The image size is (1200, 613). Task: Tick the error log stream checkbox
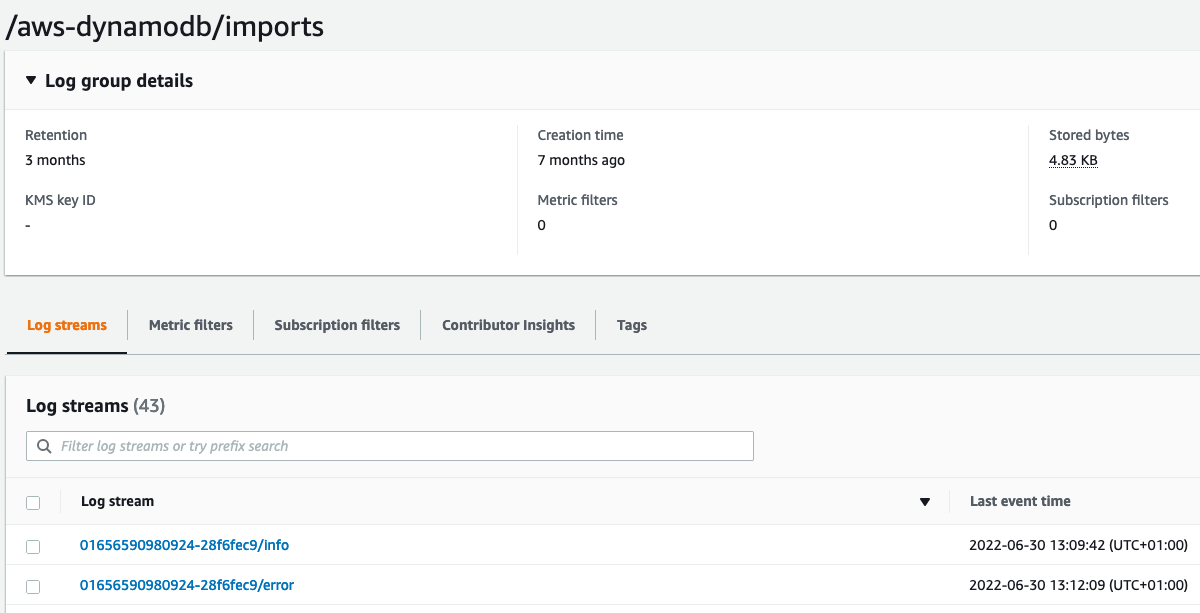(x=33, y=587)
